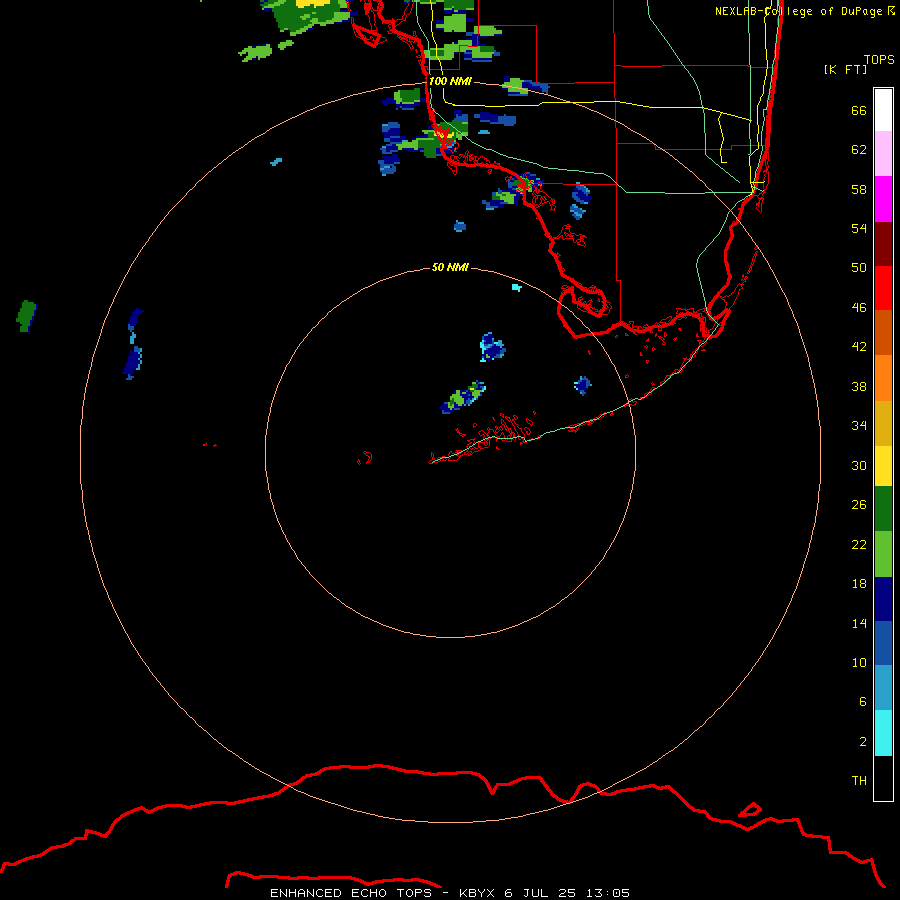The image size is (900, 900).
Task: Click the '50' legend value
Action: pyautogui.click(x=859, y=267)
